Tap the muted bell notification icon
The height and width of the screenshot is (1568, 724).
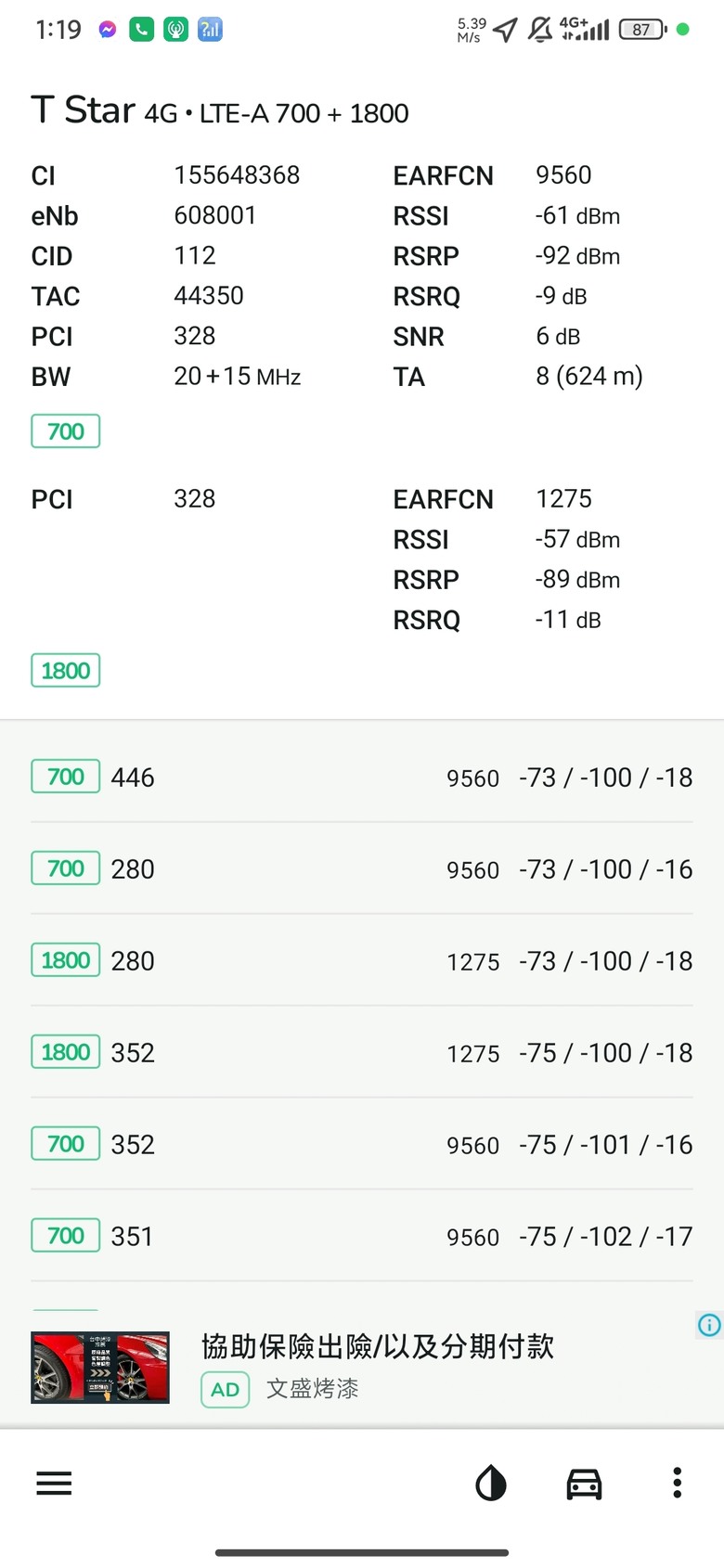pyautogui.click(x=539, y=30)
